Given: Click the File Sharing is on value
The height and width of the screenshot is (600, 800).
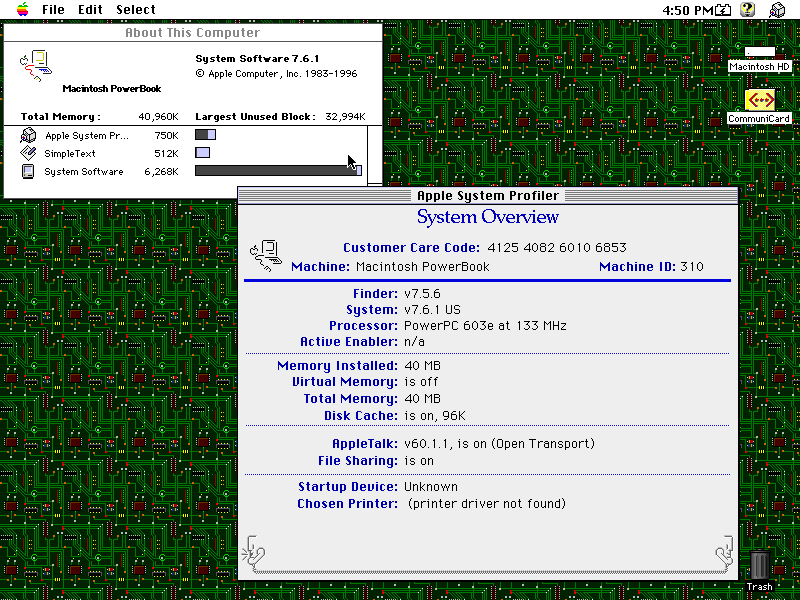Looking at the screenshot, I should click(x=419, y=461).
